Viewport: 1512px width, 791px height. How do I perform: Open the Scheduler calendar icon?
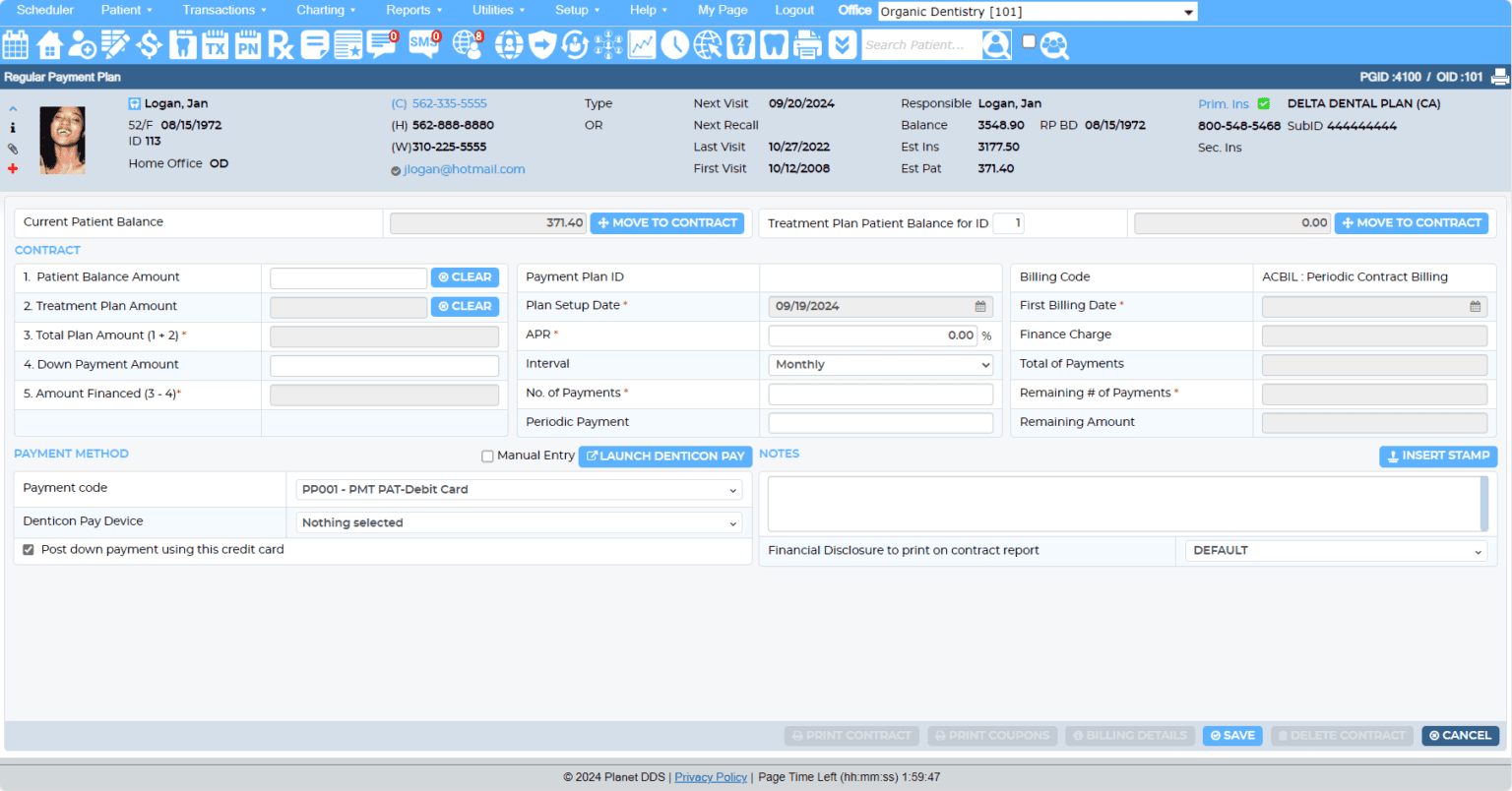[x=15, y=44]
